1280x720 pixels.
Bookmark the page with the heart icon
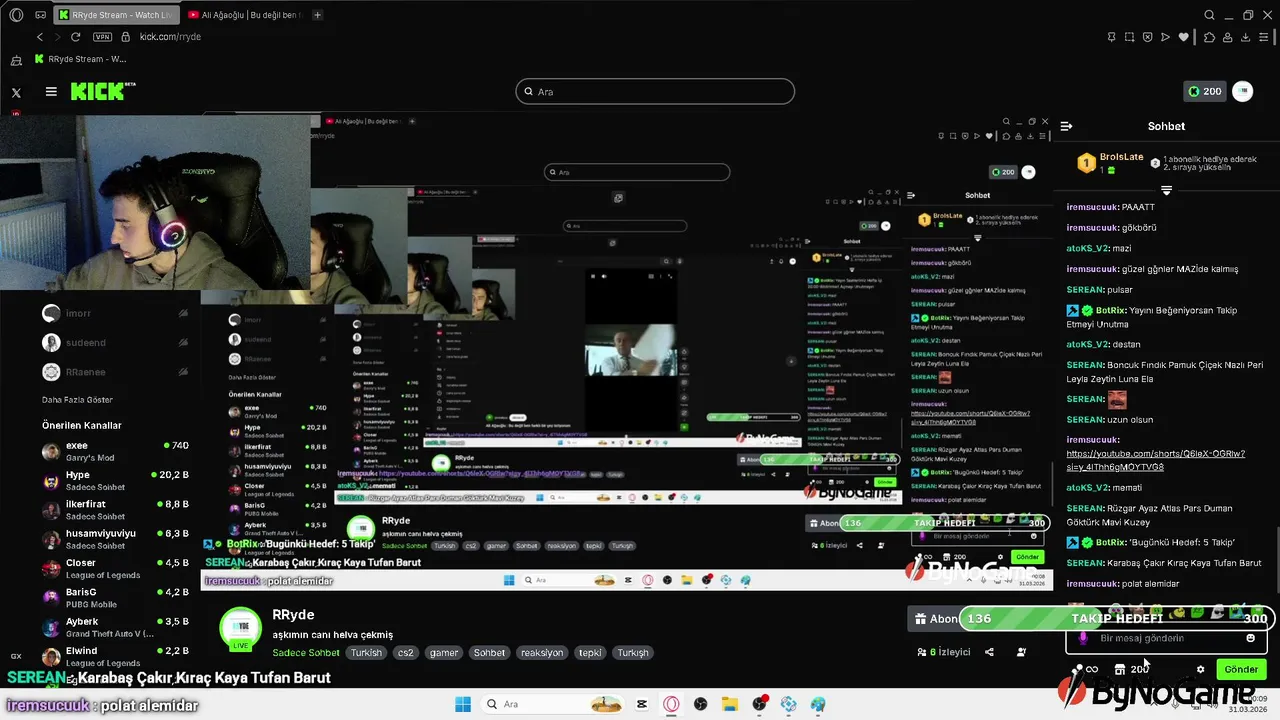click(x=1184, y=37)
